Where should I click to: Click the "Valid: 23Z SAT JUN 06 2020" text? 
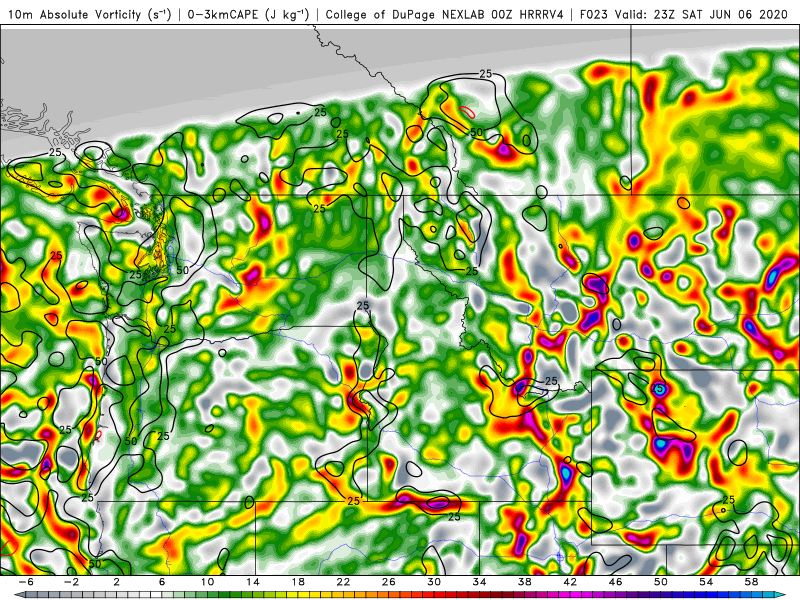(x=702, y=14)
